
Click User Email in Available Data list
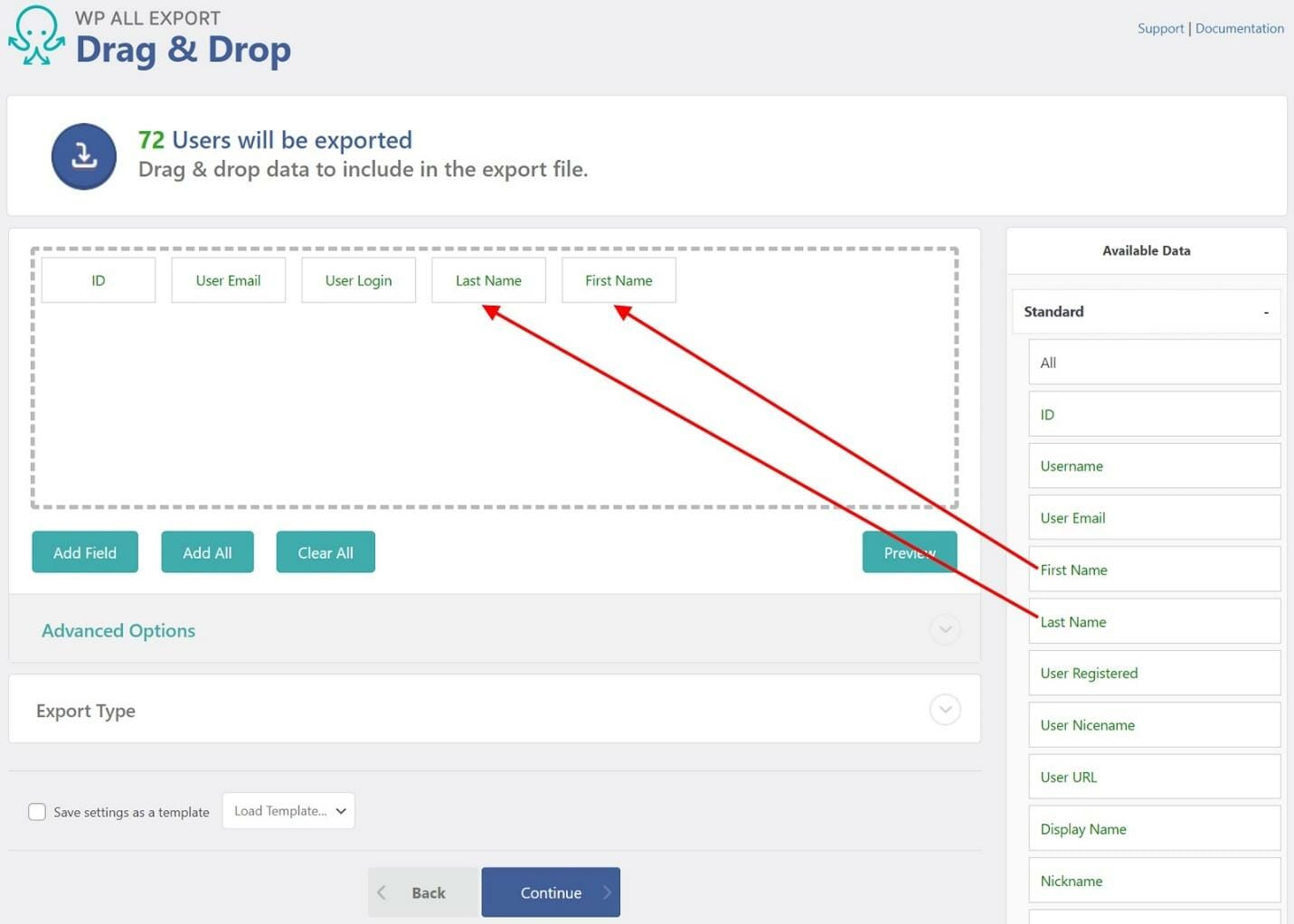point(1155,518)
